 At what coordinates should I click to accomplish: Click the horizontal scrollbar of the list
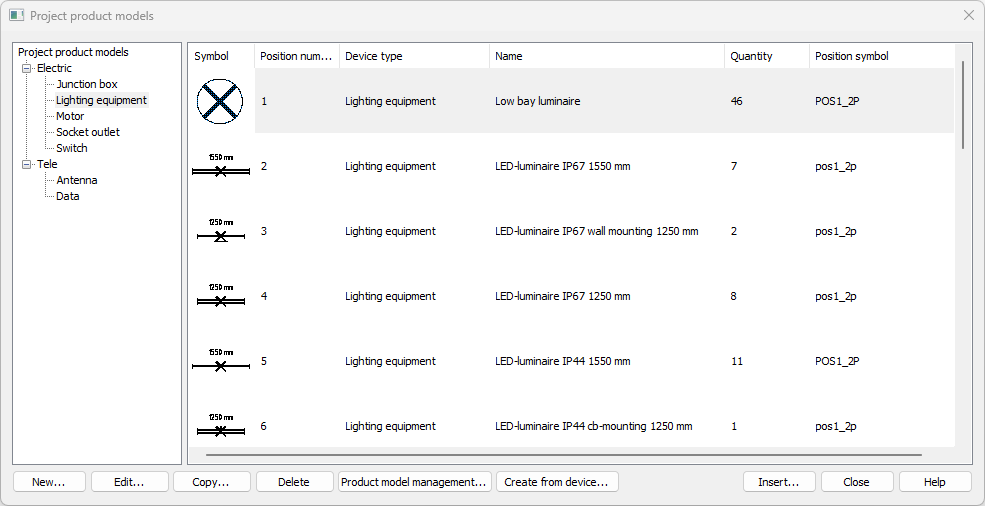(563, 454)
